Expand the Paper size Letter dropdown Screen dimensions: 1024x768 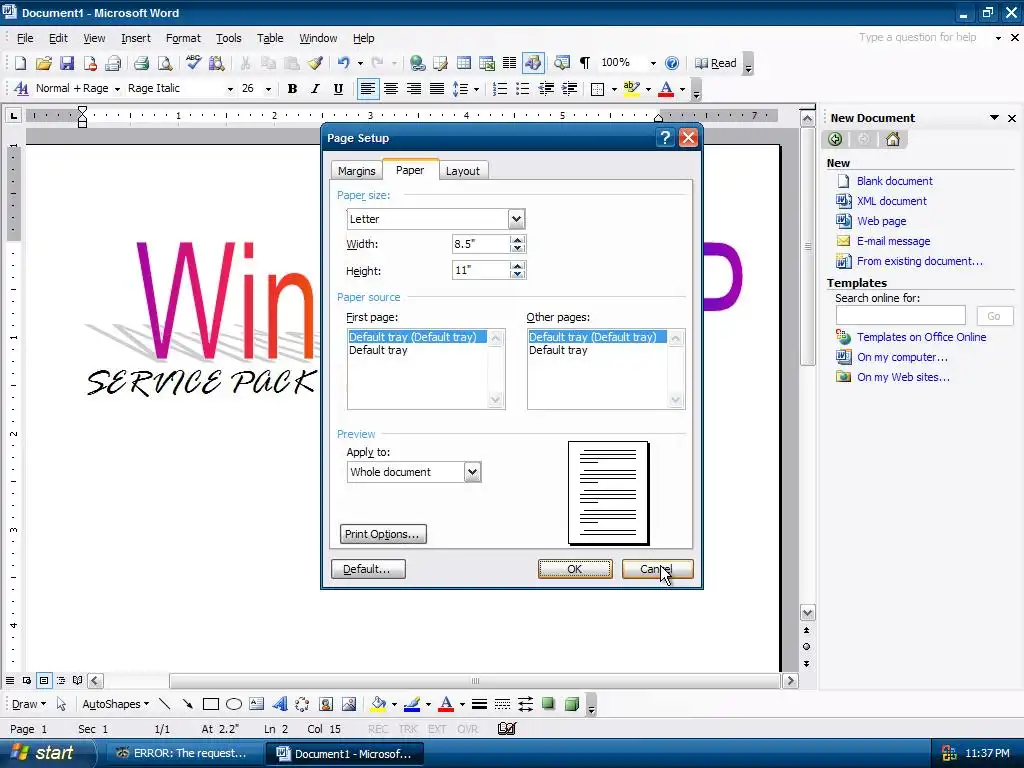[516, 219]
